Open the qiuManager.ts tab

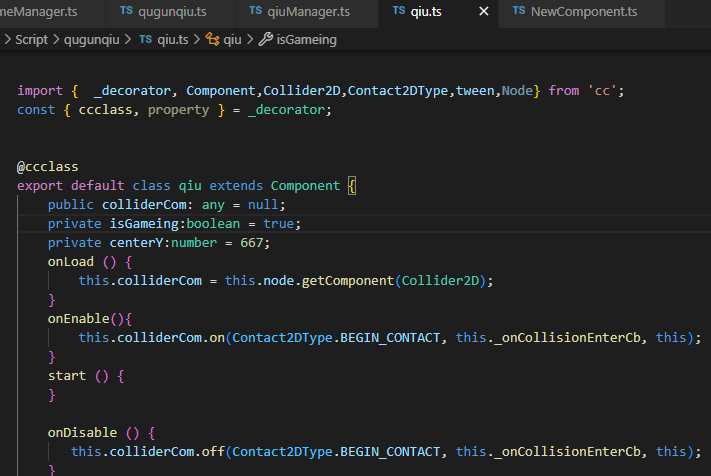click(308, 11)
